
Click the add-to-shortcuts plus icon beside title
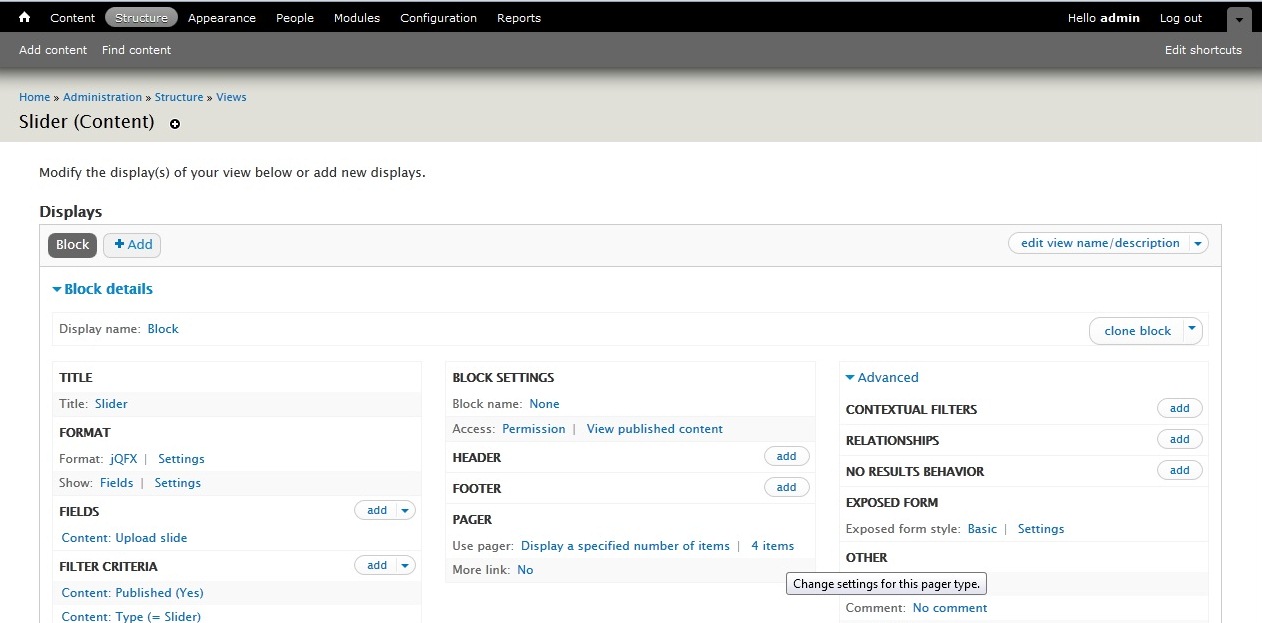pos(175,124)
